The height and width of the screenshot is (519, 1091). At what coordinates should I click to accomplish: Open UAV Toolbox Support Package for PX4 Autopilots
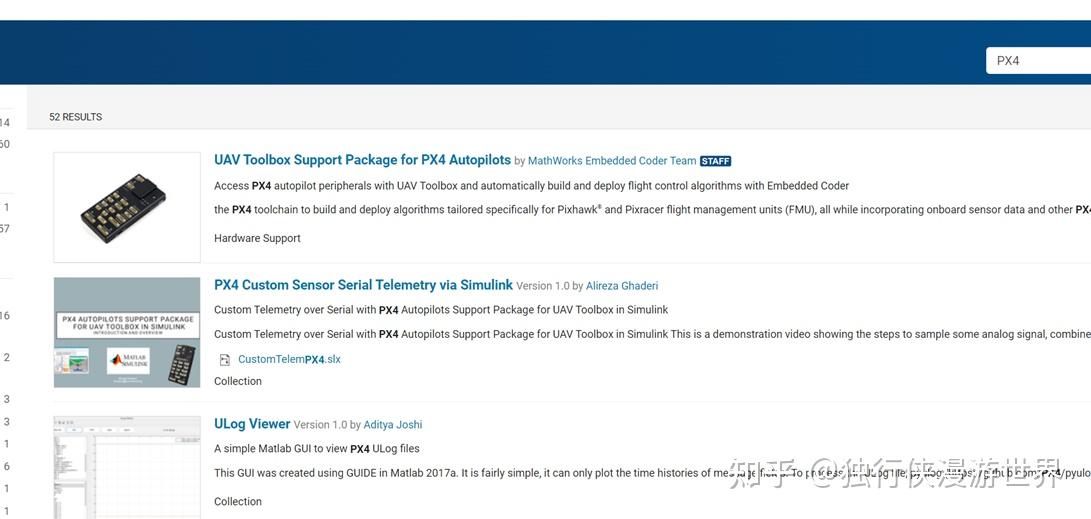click(362, 160)
